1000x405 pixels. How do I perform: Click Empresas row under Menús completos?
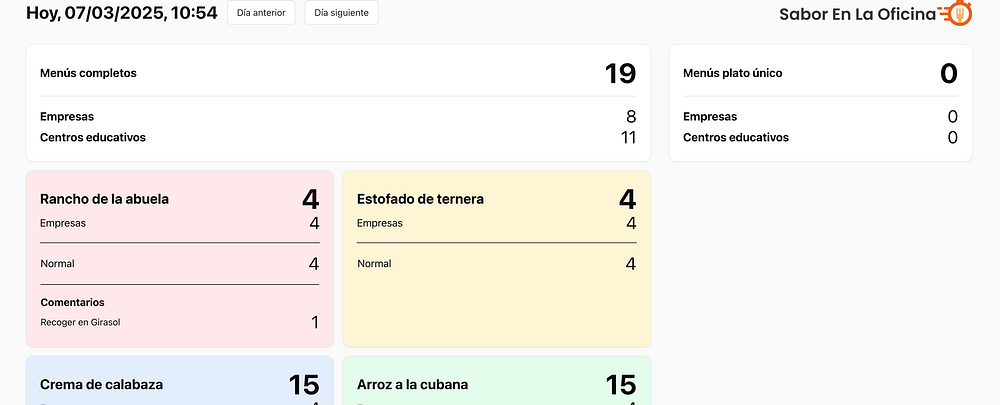pyautogui.click(x=338, y=117)
